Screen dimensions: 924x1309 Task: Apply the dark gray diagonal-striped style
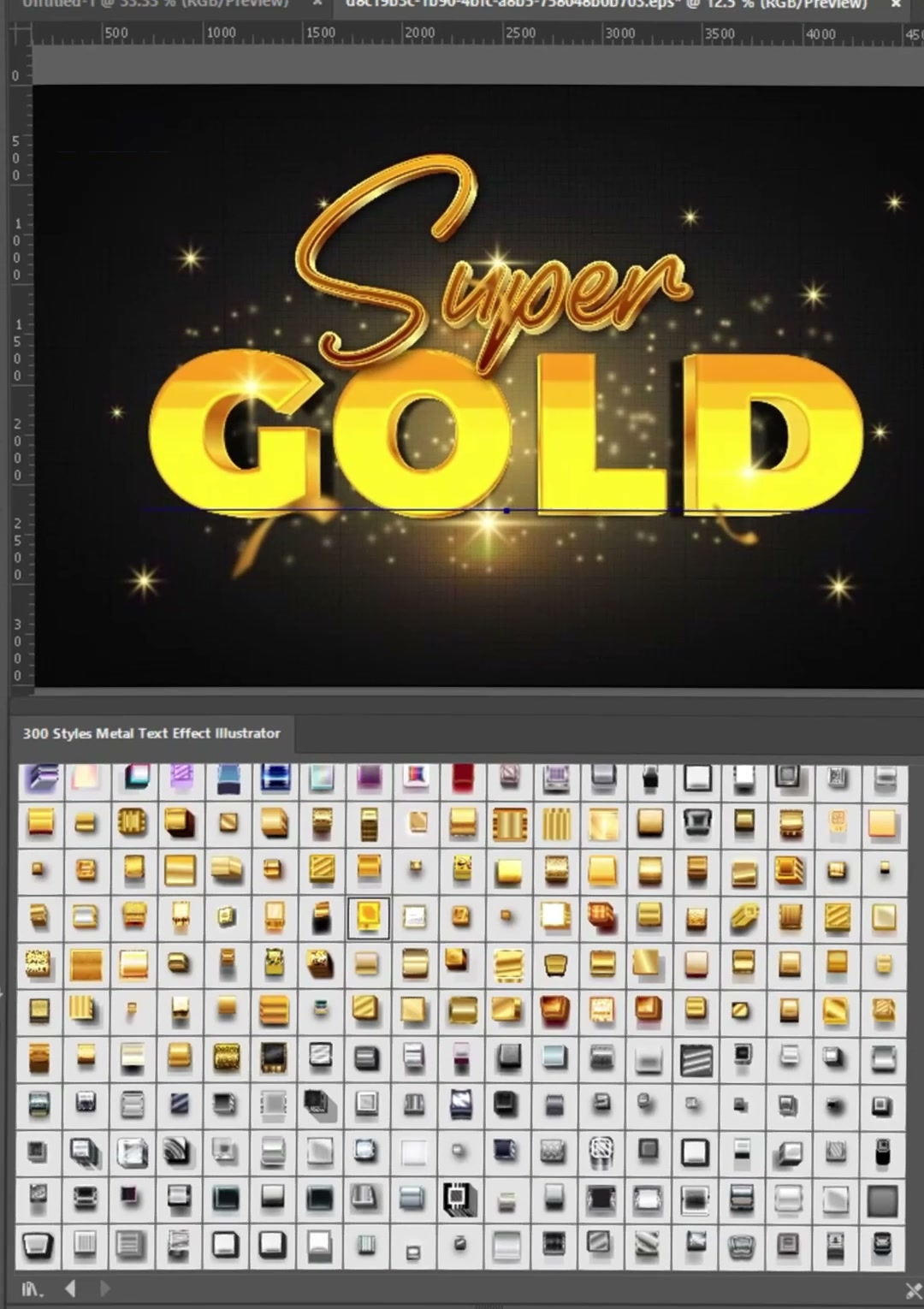point(696,1060)
